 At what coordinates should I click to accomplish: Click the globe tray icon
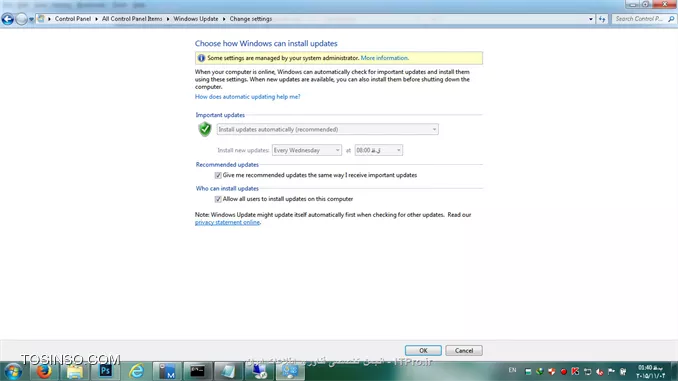pos(540,371)
